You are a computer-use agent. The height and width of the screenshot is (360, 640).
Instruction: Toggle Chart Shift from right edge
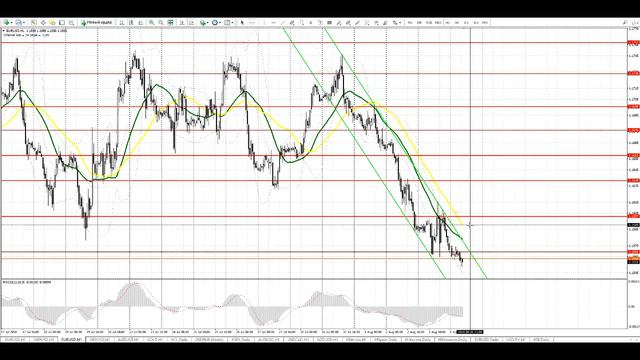pos(191,22)
